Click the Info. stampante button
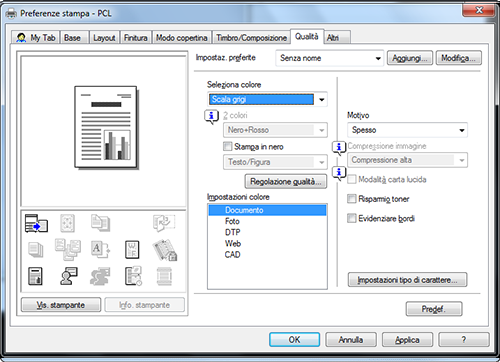The image size is (500, 362). [144, 305]
